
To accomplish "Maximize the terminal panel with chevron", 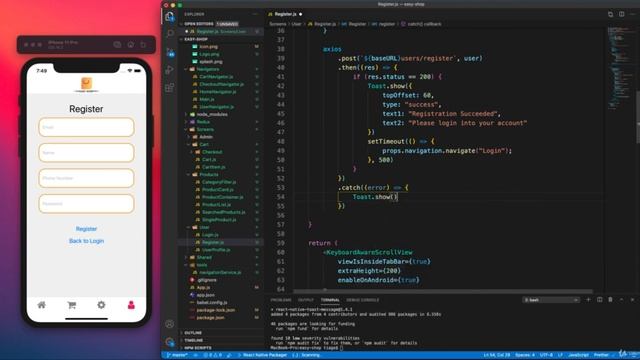I will (621, 300).
